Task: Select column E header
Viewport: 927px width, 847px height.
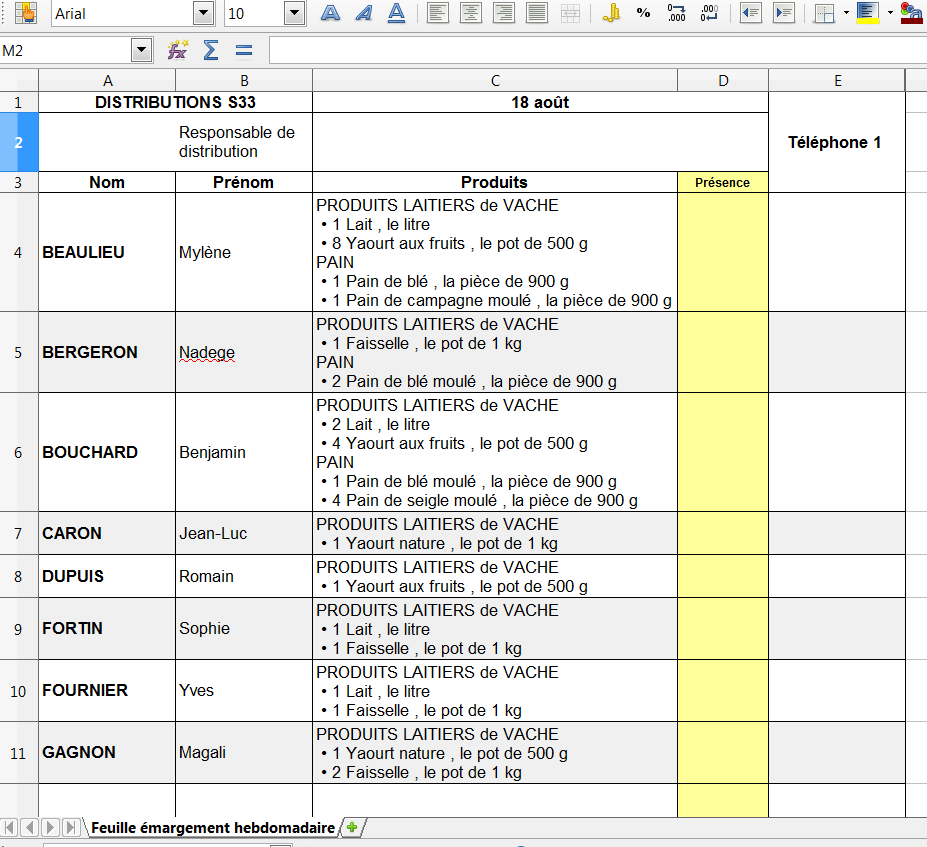Action: pyautogui.click(x=837, y=80)
